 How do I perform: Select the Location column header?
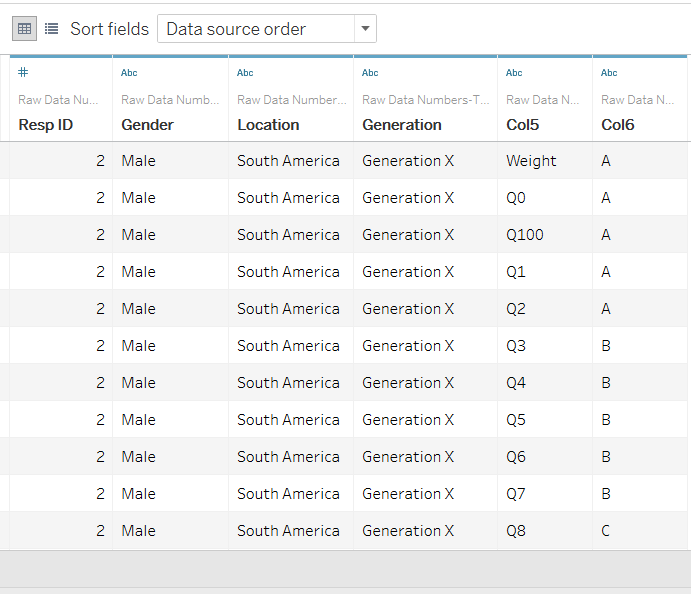tap(268, 125)
